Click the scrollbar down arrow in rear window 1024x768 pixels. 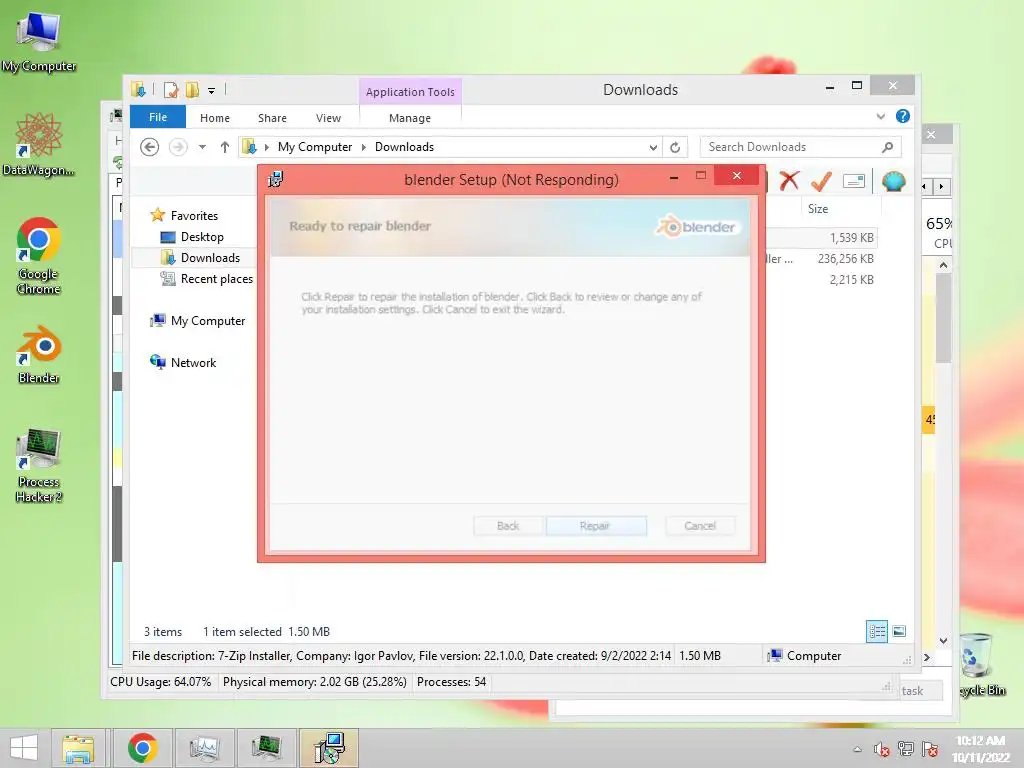point(943,641)
